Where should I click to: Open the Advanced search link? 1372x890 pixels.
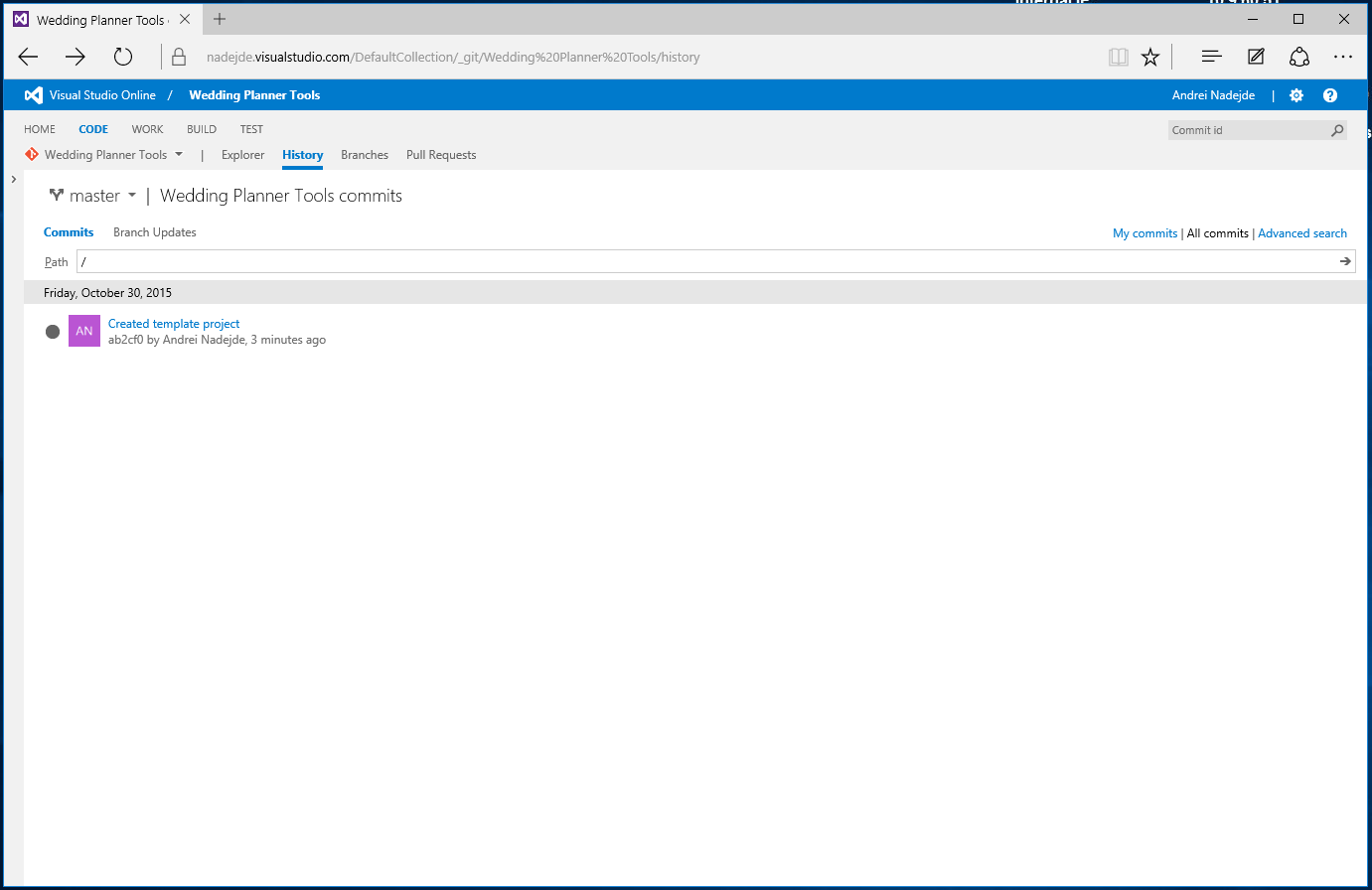point(1301,233)
